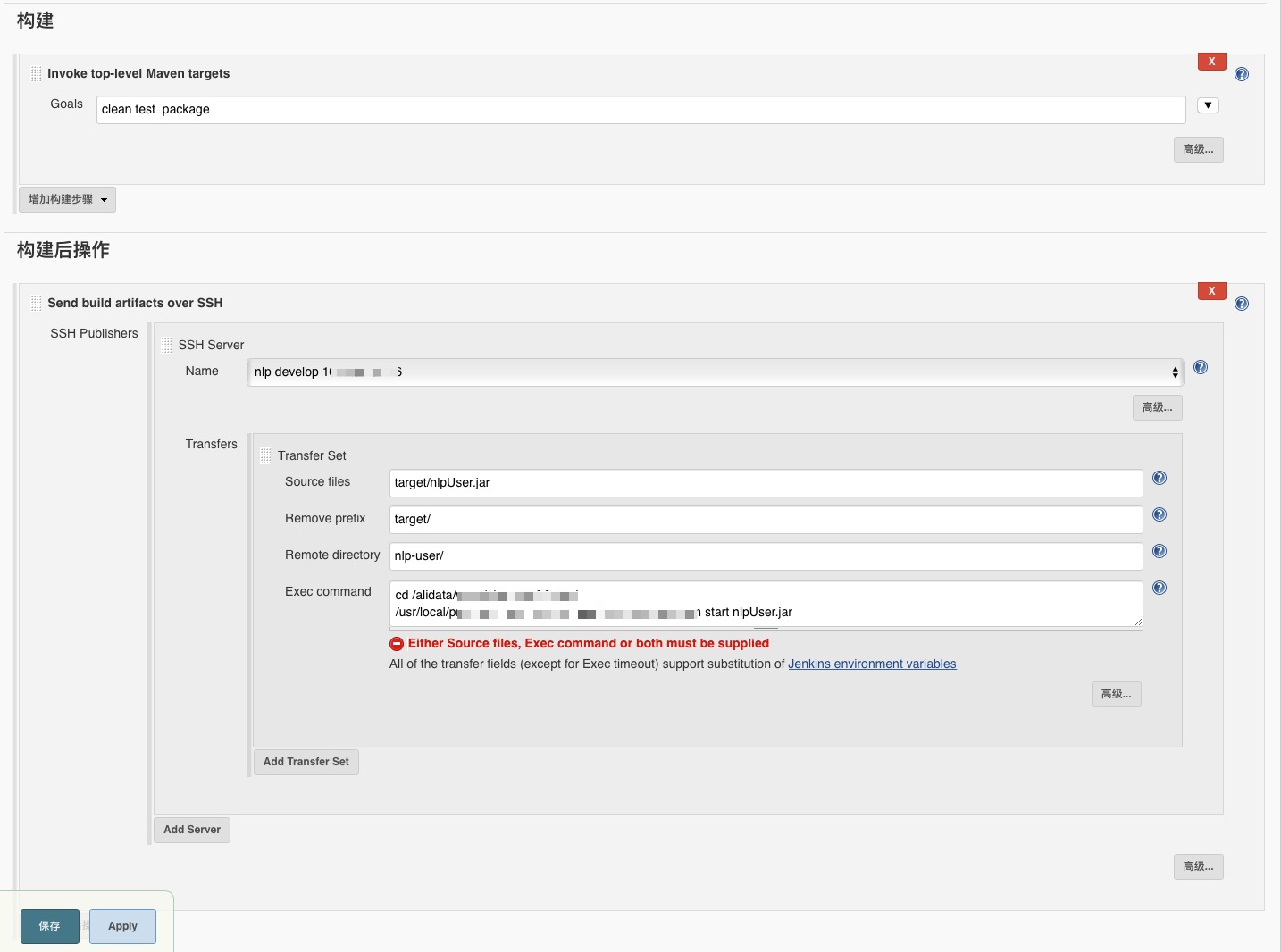This screenshot has height=952, width=1281.
Task: Click the Add Transfer Set button
Action: (306, 762)
